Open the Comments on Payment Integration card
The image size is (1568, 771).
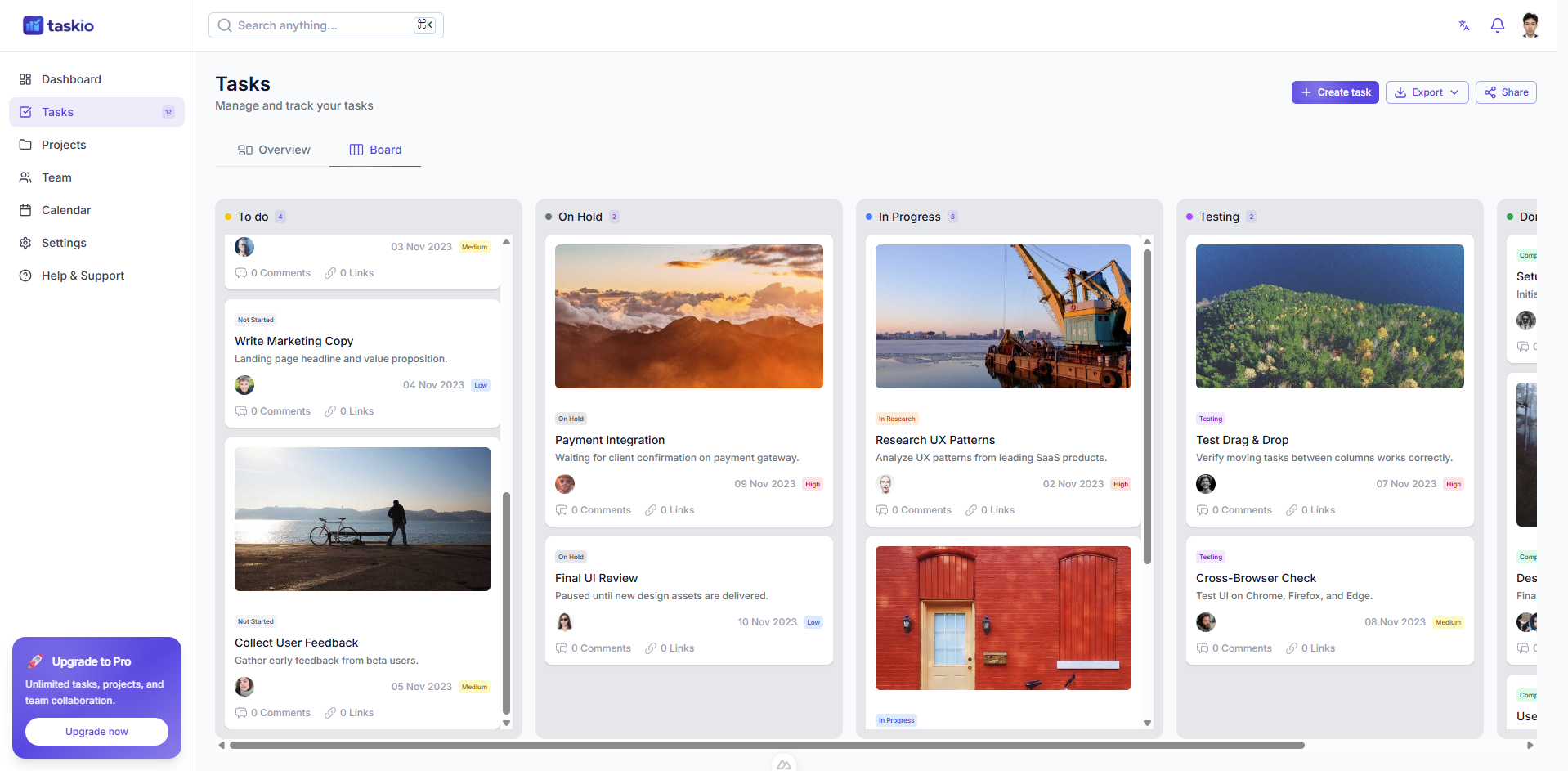pyautogui.click(x=594, y=509)
